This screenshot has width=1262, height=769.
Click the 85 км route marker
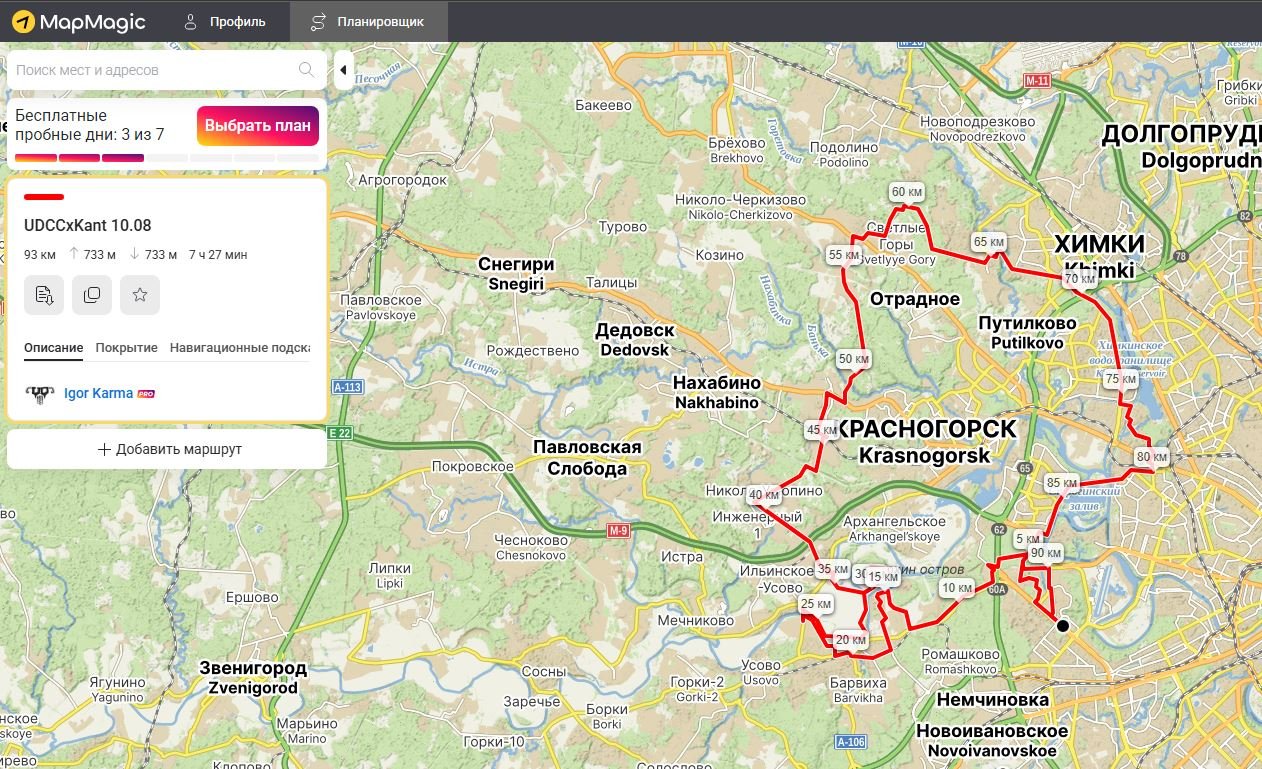point(1061,483)
